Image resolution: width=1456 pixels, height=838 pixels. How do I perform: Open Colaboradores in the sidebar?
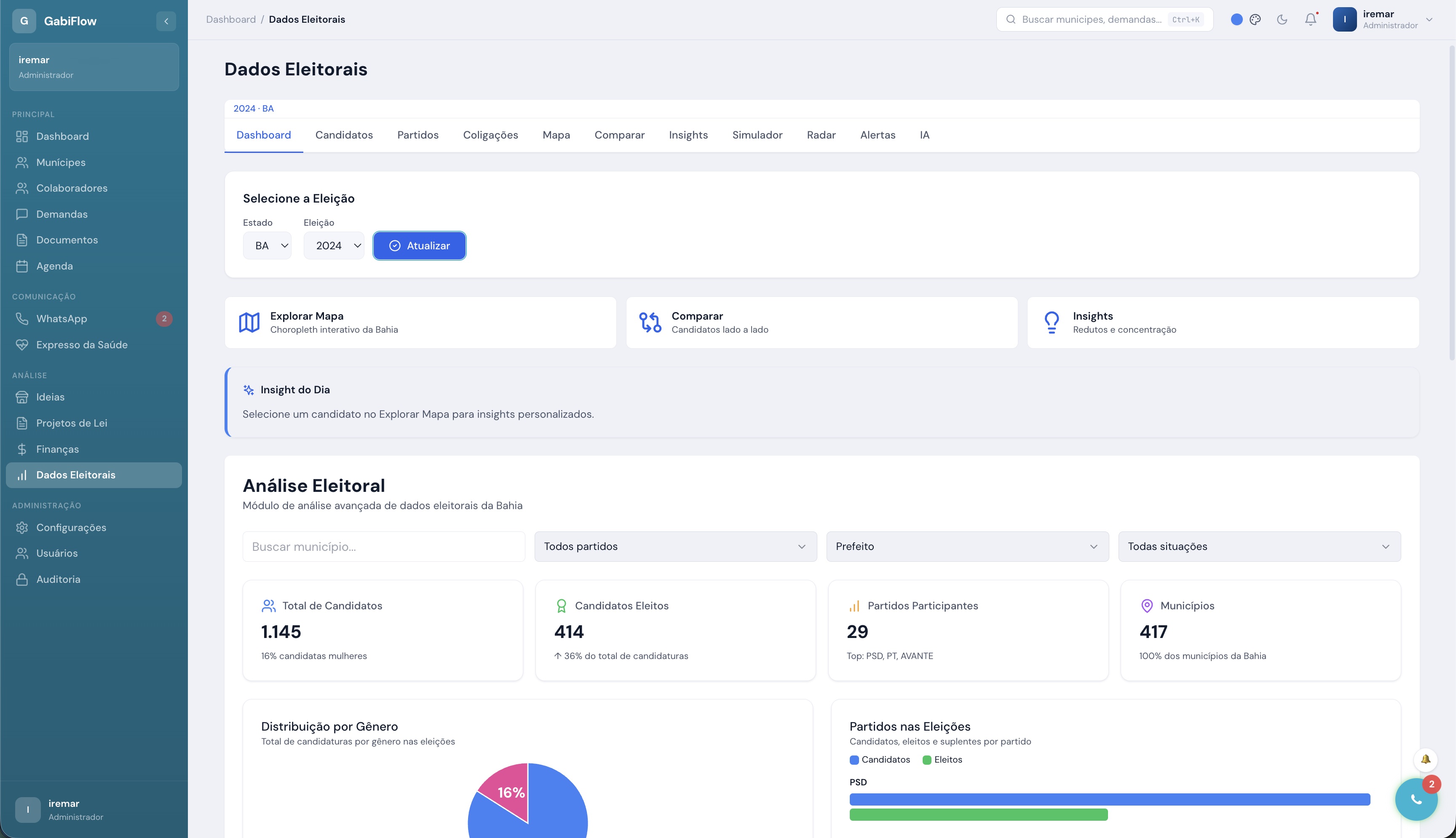pos(94,188)
